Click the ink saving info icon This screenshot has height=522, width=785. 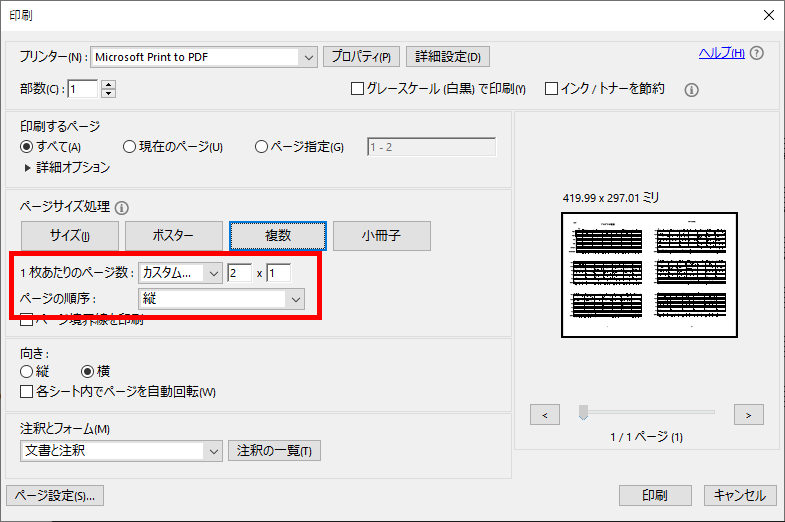[691, 90]
